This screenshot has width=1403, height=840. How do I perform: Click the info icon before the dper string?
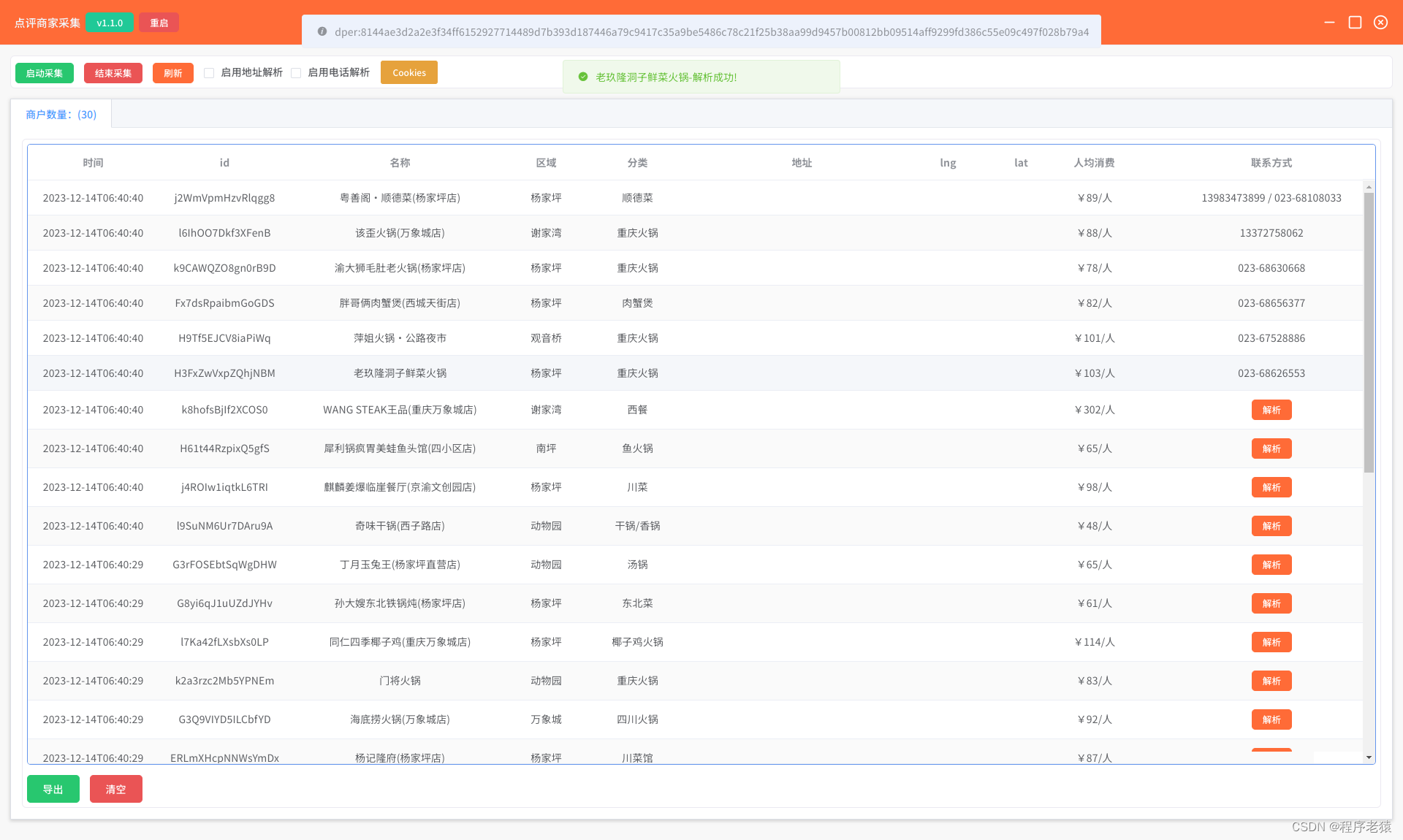(x=322, y=31)
